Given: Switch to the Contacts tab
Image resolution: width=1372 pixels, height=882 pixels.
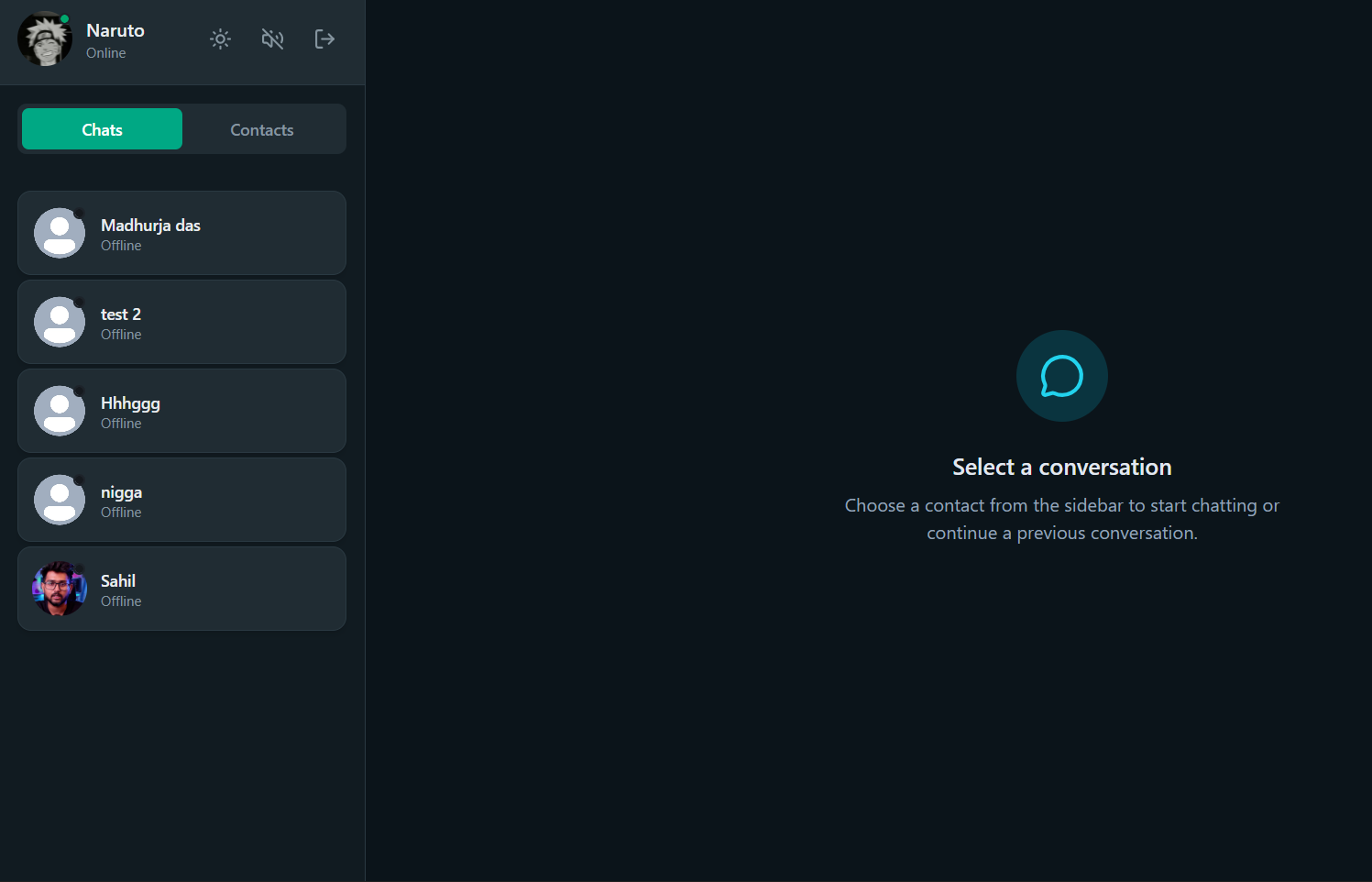Looking at the screenshot, I should point(261,129).
